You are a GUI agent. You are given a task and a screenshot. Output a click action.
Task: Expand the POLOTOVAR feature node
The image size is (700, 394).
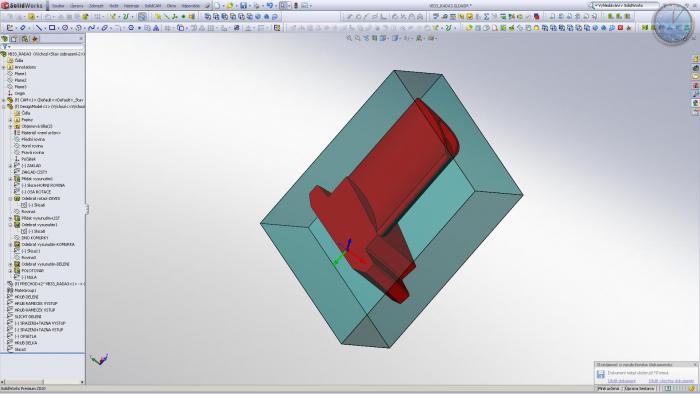(x=11, y=270)
